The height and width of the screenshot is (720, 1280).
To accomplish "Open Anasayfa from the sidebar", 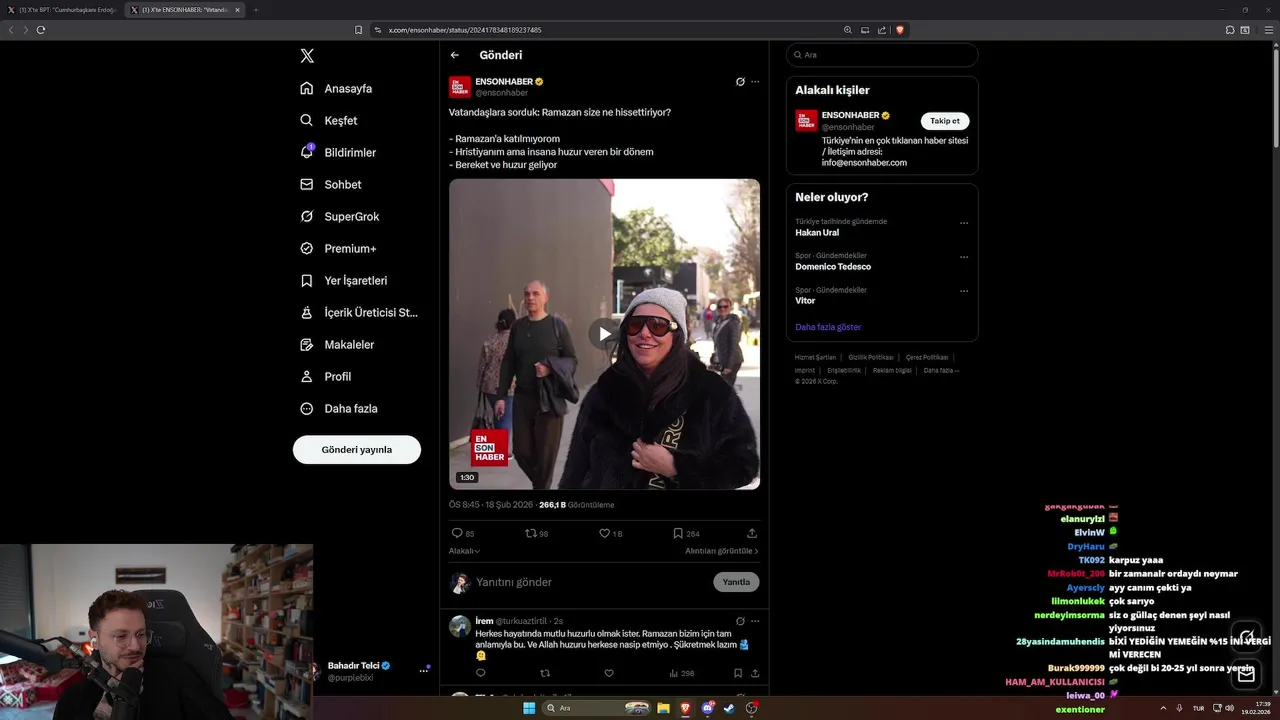I will (x=336, y=88).
